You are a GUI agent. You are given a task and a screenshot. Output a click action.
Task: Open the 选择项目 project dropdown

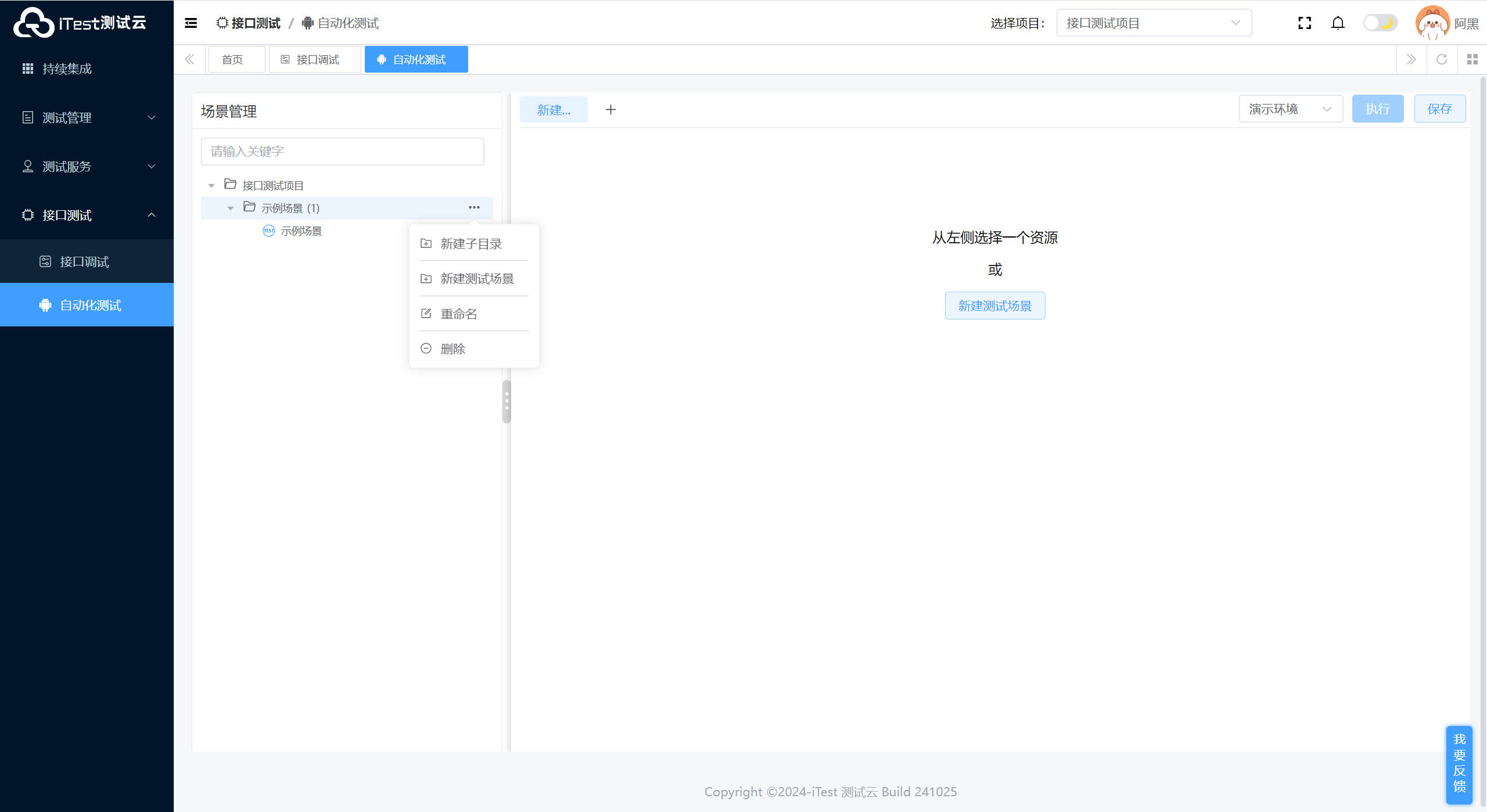[x=1154, y=23]
